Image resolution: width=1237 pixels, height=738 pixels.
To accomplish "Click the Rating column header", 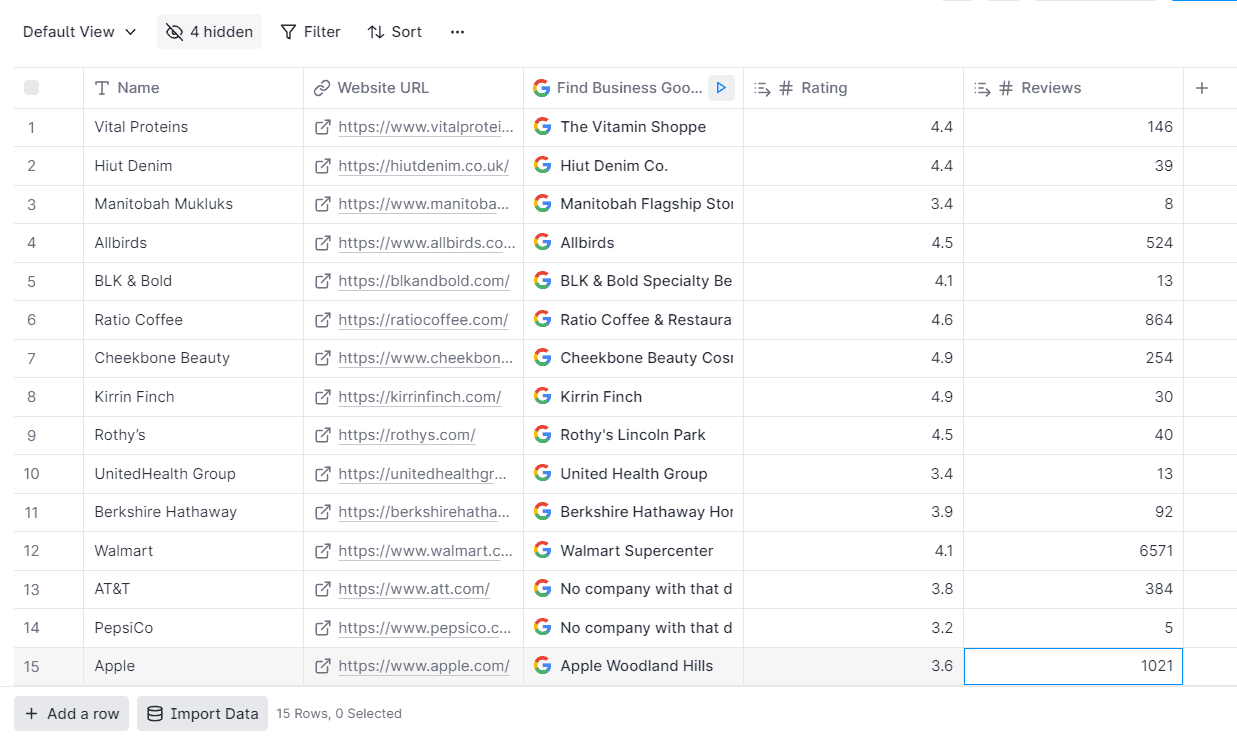I will (x=854, y=88).
